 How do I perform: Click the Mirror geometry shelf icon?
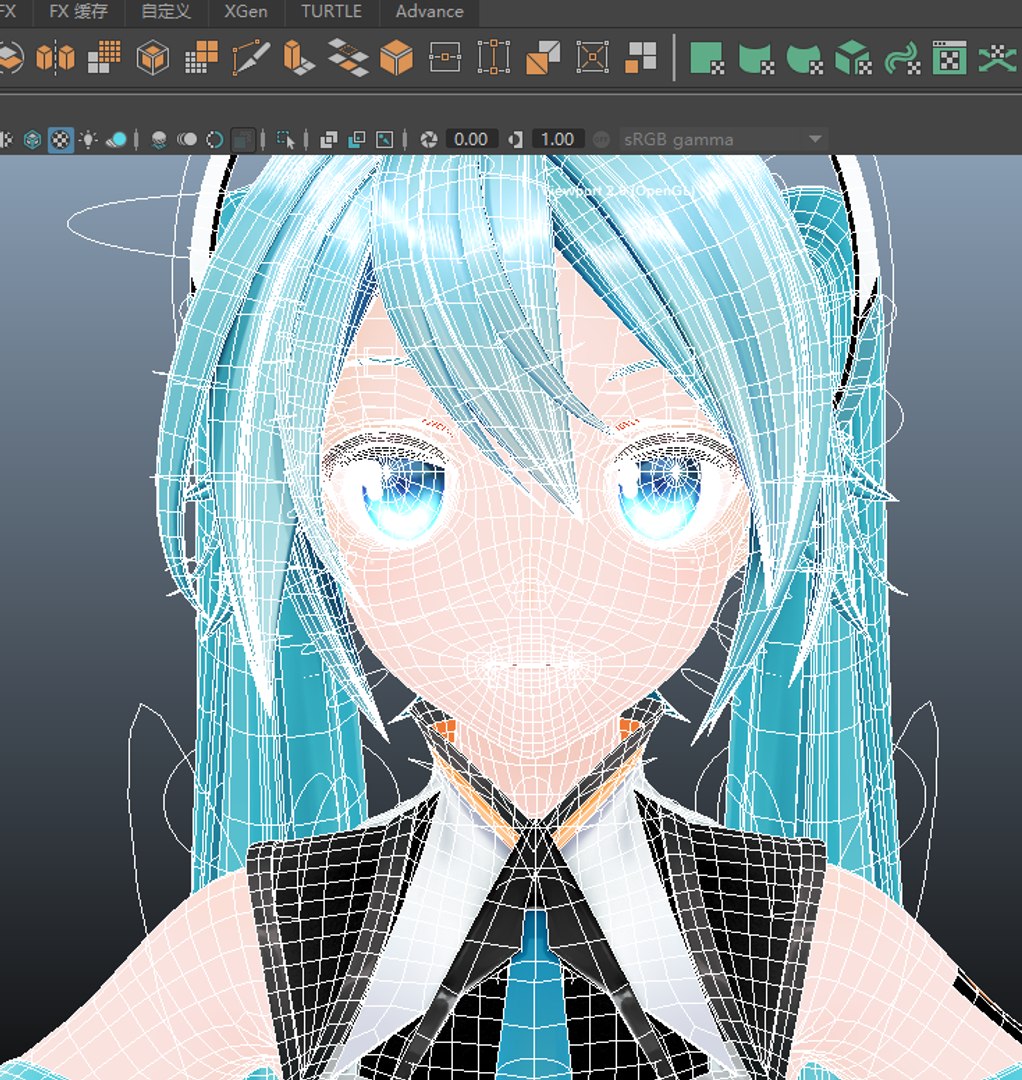[55, 57]
